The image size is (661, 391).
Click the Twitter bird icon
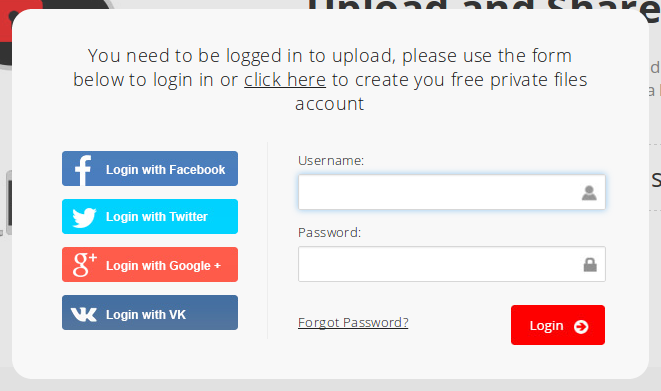[84, 217]
